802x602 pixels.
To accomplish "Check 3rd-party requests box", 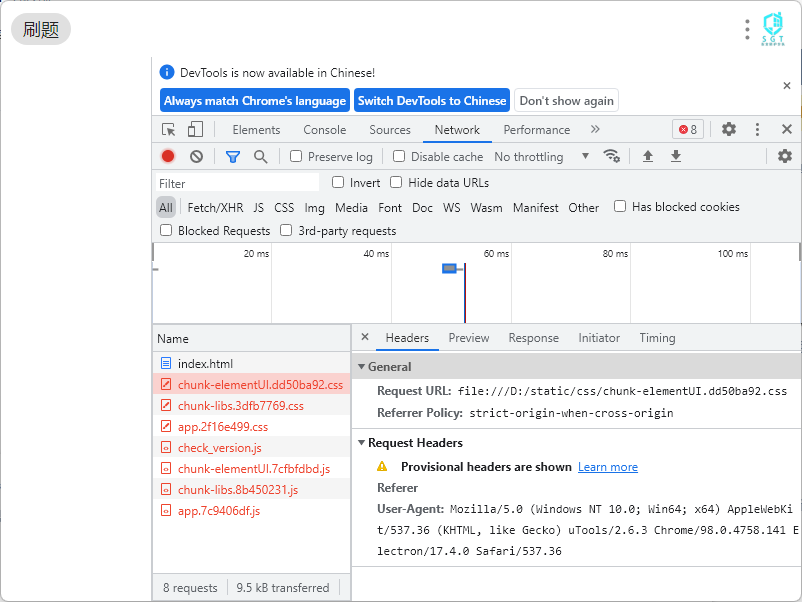I will click(286, 230).
